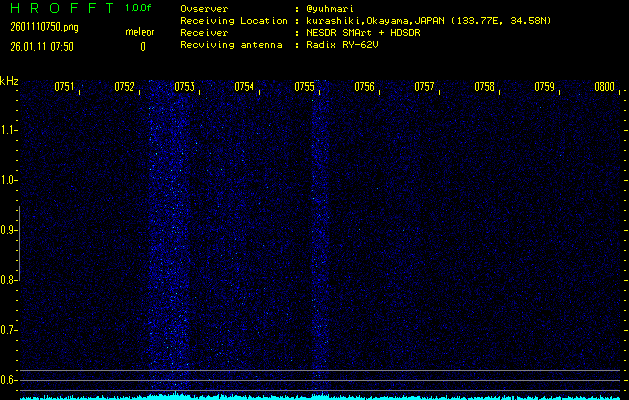Click the Recviving antenna label

pos(231,45)
